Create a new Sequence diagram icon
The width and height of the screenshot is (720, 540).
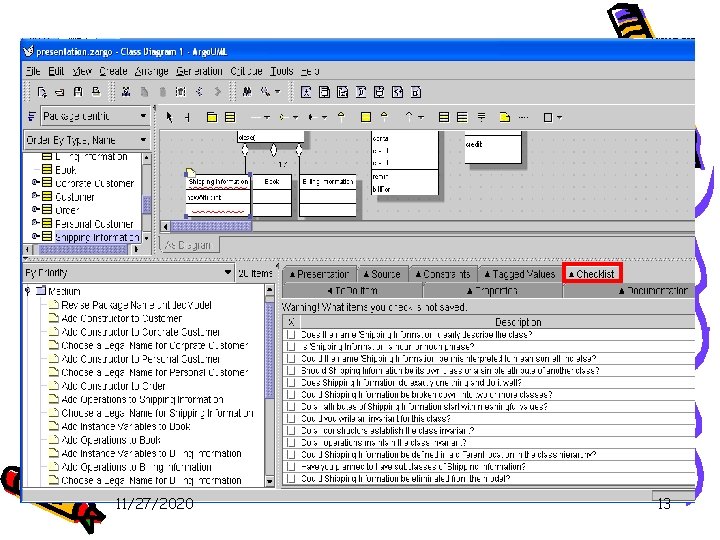[343, 92]
